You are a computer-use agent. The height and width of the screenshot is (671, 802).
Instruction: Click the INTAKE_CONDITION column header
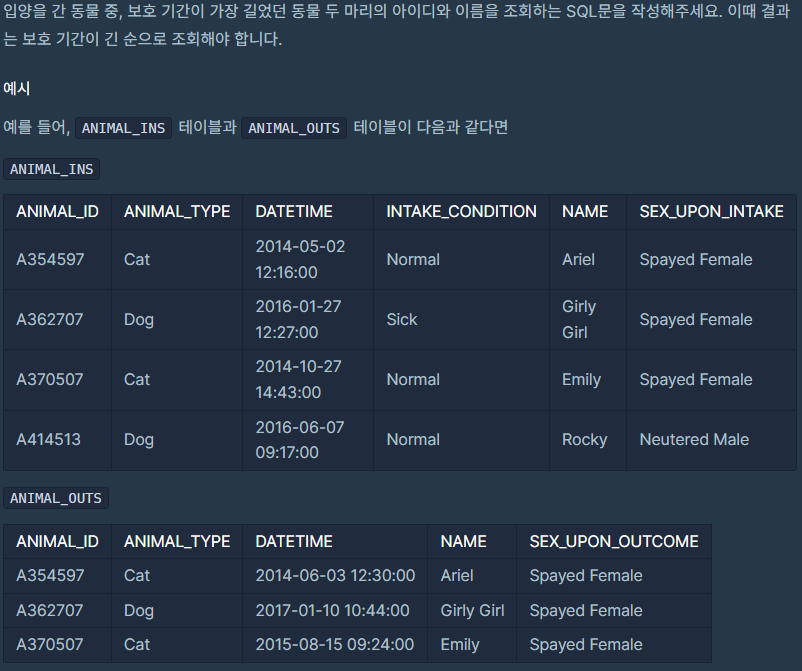pos(461,211)
